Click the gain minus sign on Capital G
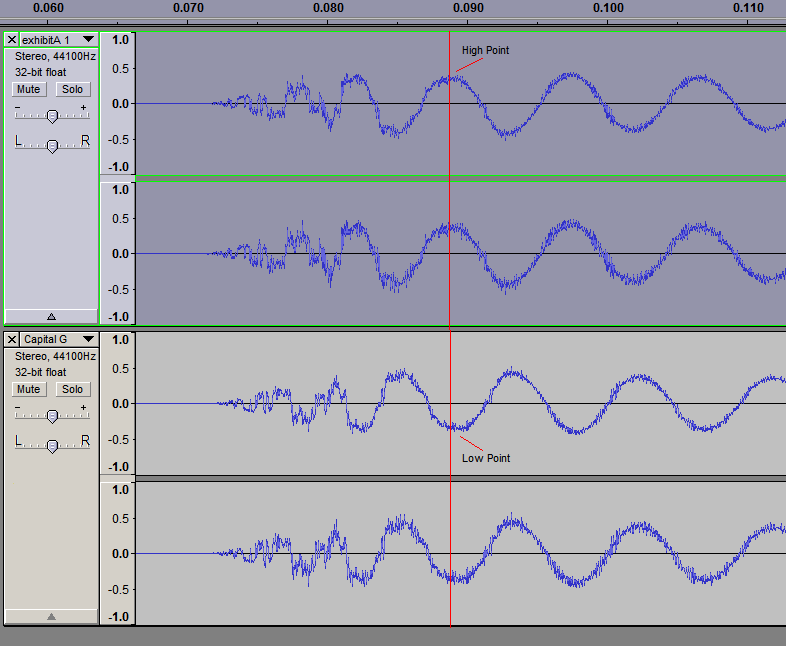The image size is (786, 646). 18,407
